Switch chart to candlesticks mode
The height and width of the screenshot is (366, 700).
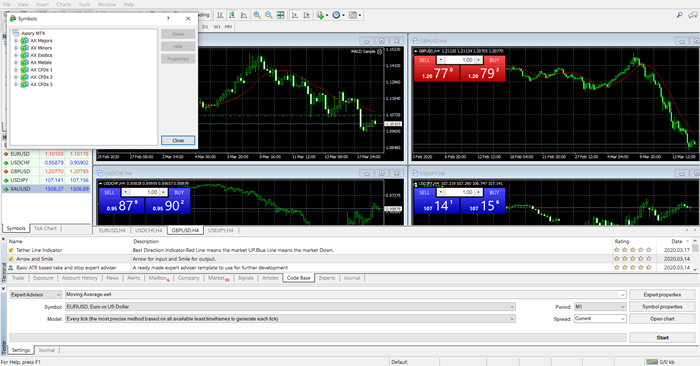pyautogui.click(x=232, y=15)
